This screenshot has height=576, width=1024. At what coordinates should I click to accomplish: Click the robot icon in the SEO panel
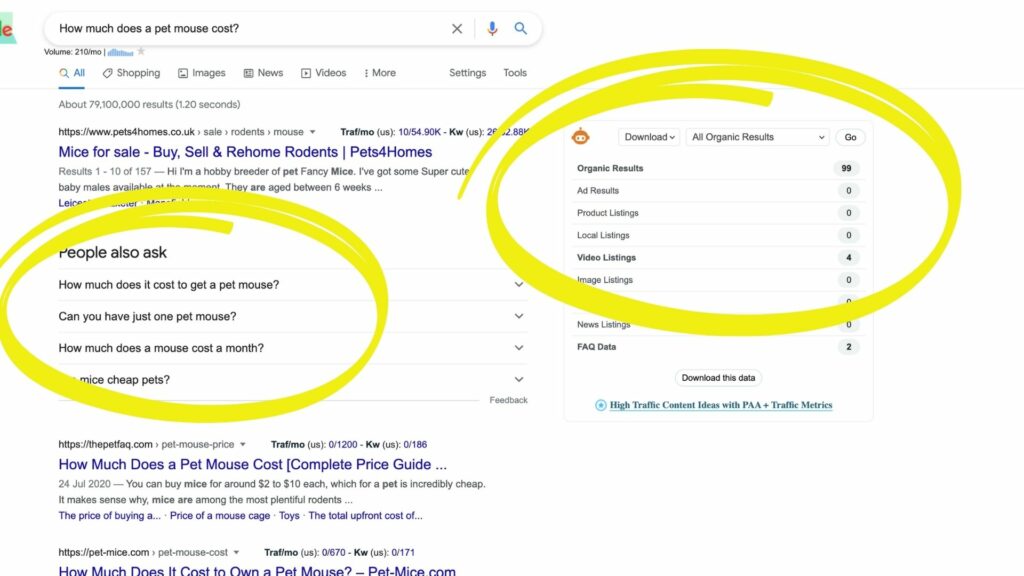pyautogui.click(x=580, y=137)
